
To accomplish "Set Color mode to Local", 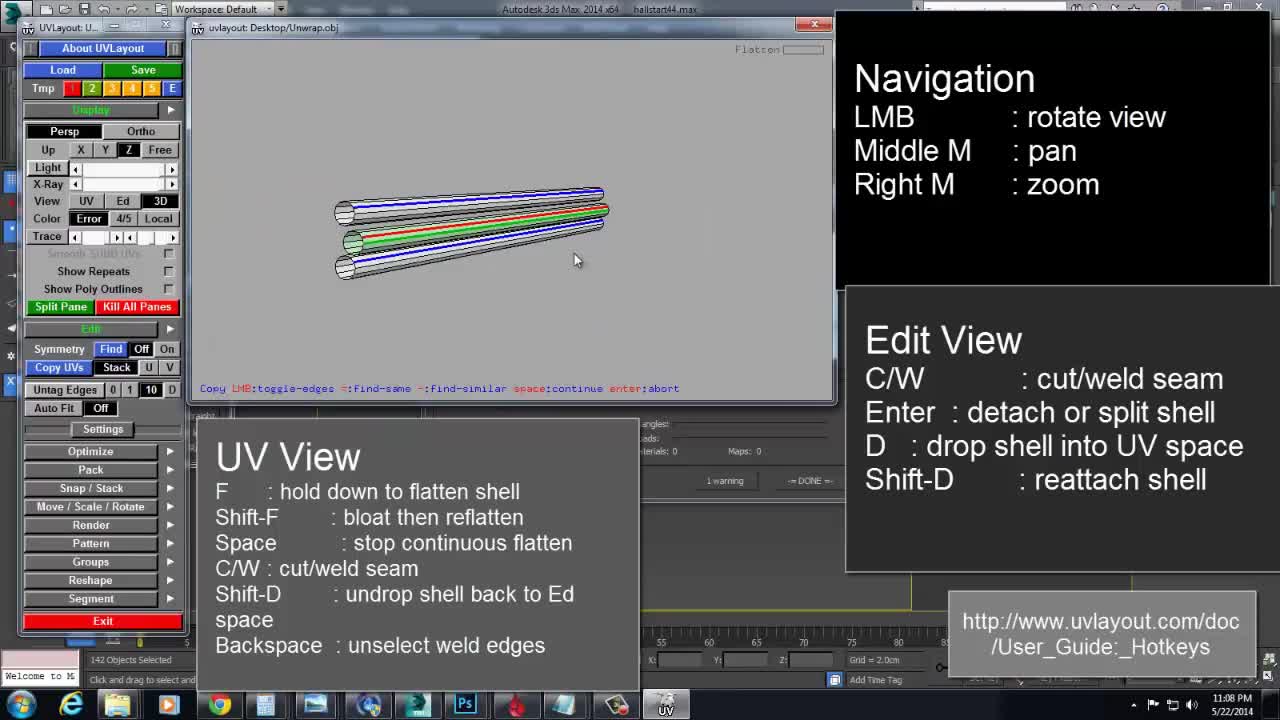I will tap(159, 219).
